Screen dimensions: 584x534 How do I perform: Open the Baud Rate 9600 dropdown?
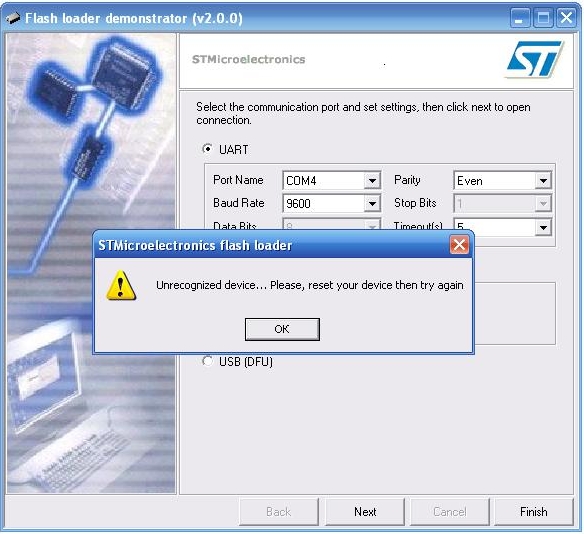(372, 204)
